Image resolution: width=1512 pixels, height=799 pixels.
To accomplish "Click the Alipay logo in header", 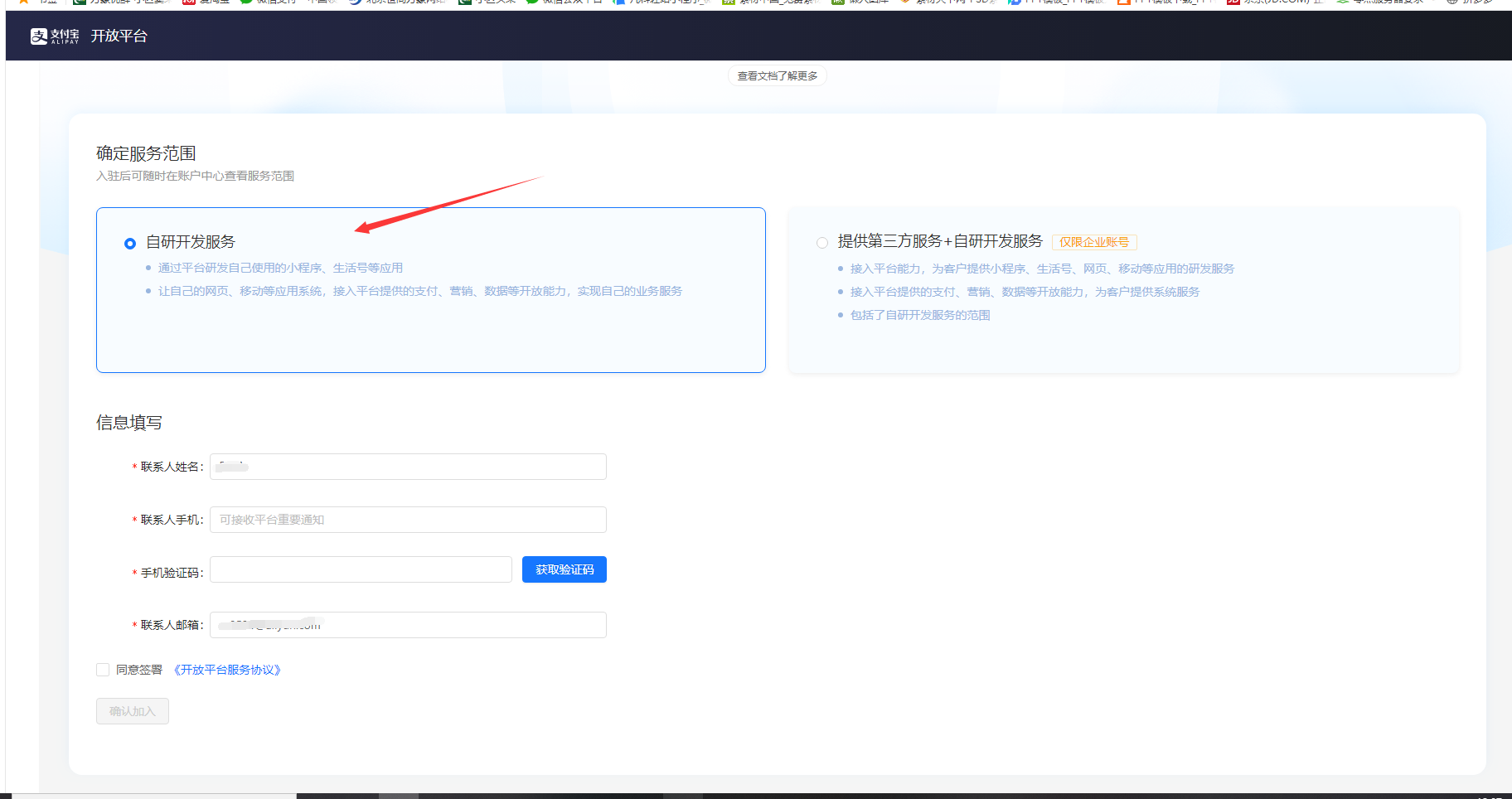I will (x=55, y=36).
